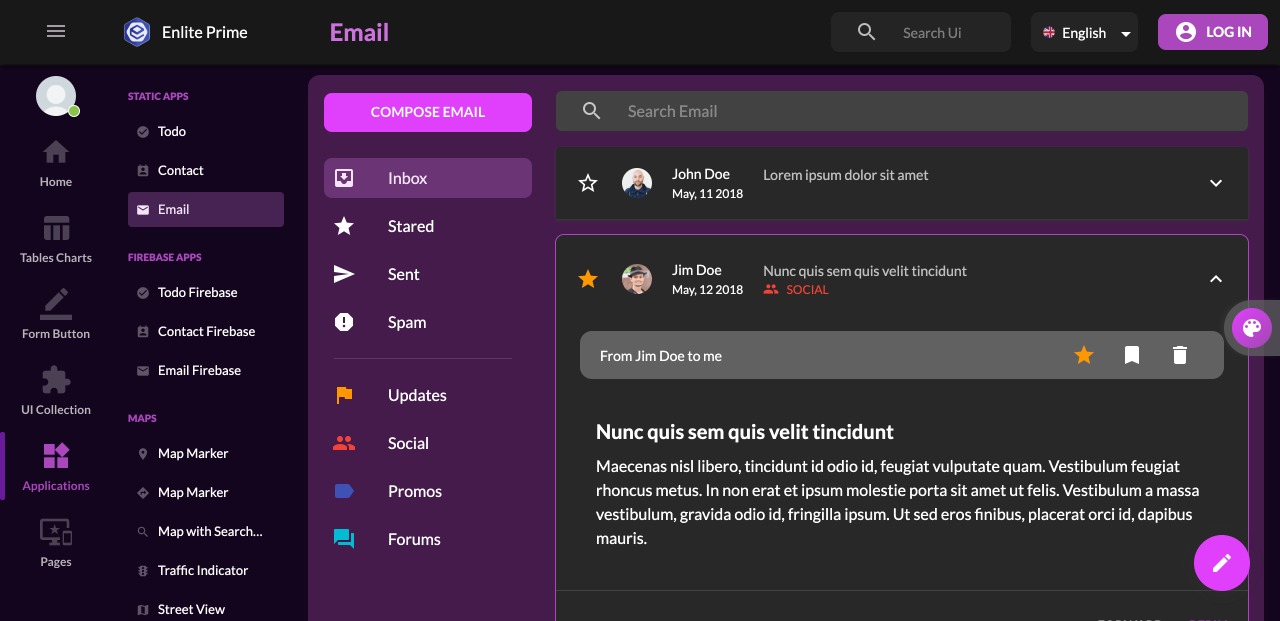Open Todo under Static Apps
Screen dimensions: 1280x621
pyautogui.click(x=206, y=131)
